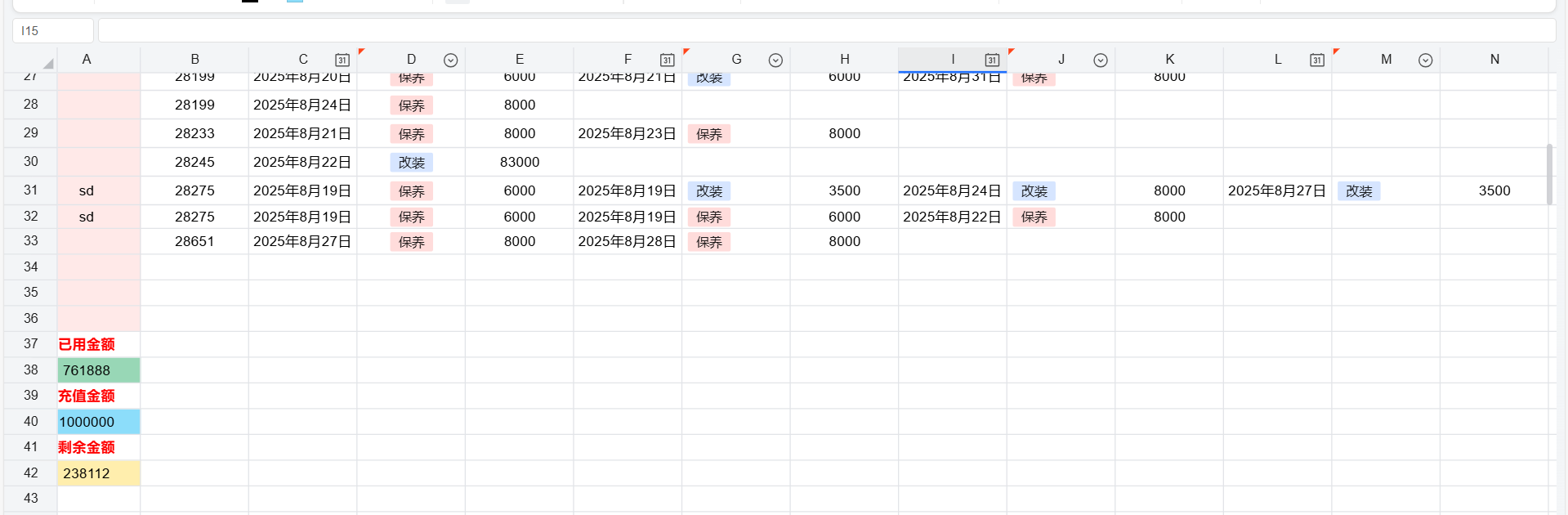Open the dropdown arrow in column G header
The image size is (1568, 515).
tap(775, 60)
